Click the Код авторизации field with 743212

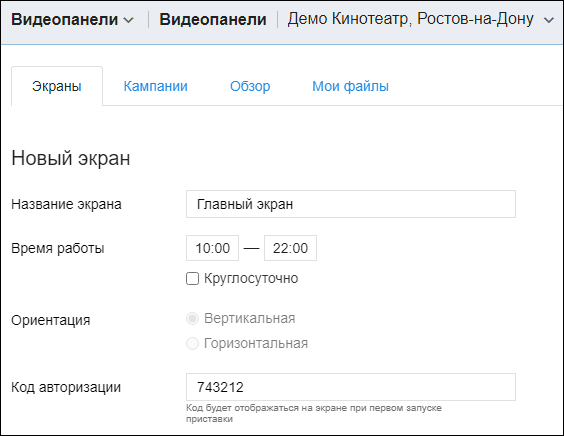(x=351, y=387)
